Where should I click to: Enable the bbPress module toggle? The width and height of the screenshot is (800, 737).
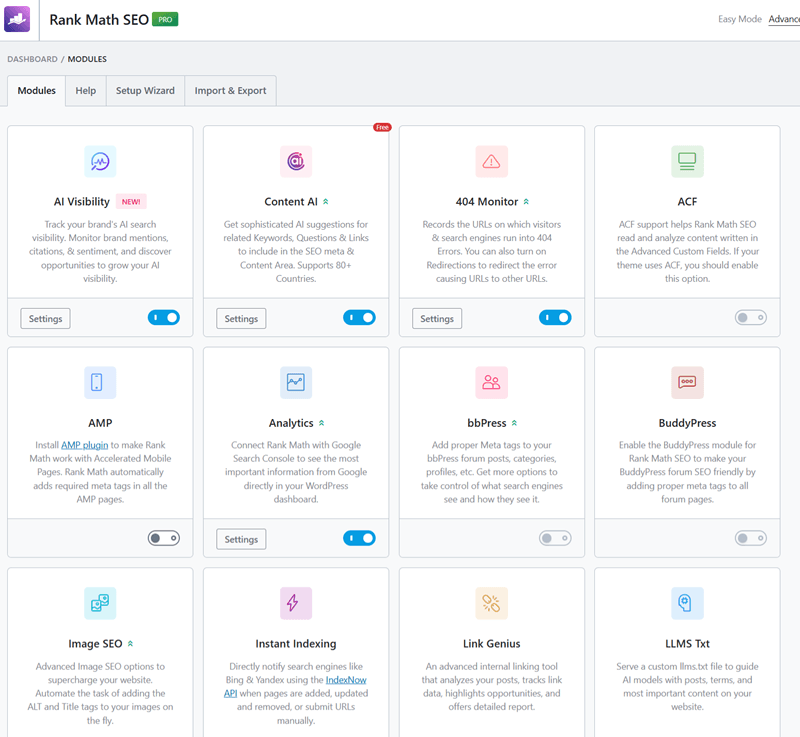555,538
